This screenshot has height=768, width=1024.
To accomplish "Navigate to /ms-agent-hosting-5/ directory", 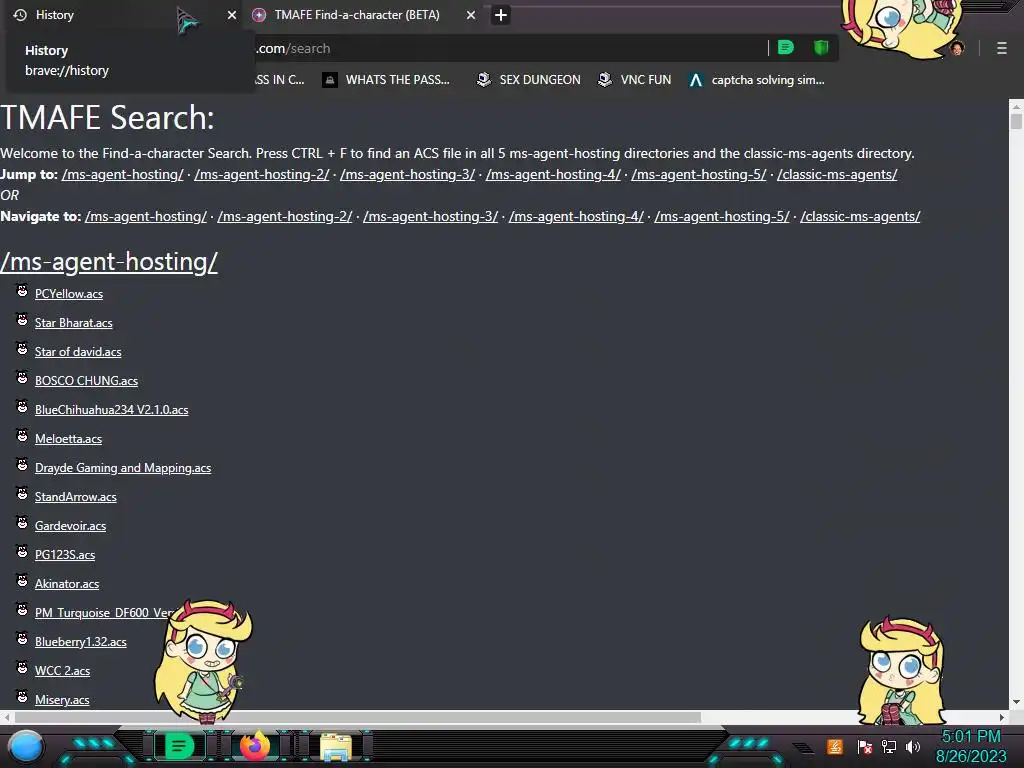I will [x=722, y=216].
